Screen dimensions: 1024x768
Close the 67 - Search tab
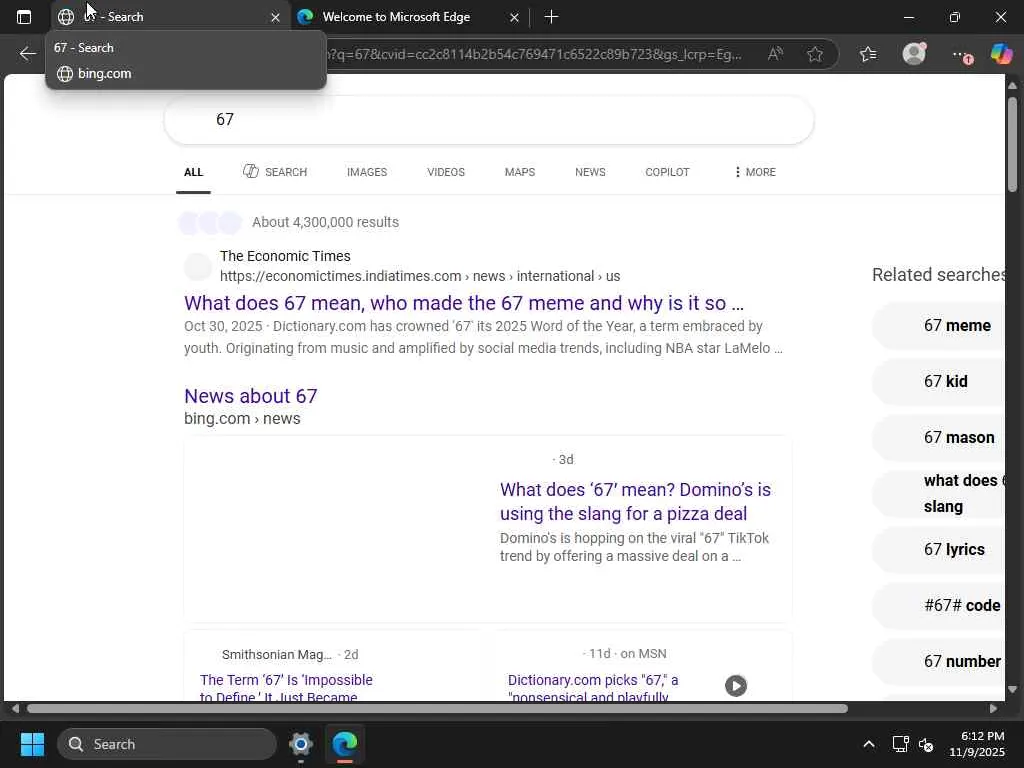pyautogui.click(x=276, y=18)
